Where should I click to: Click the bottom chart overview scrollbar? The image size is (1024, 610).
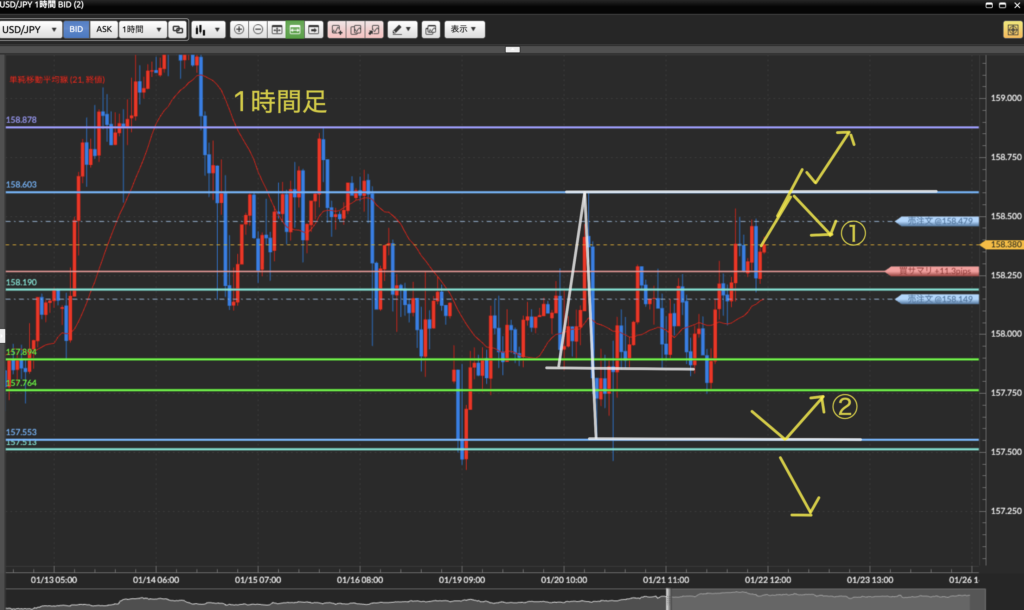coord(500,600)
